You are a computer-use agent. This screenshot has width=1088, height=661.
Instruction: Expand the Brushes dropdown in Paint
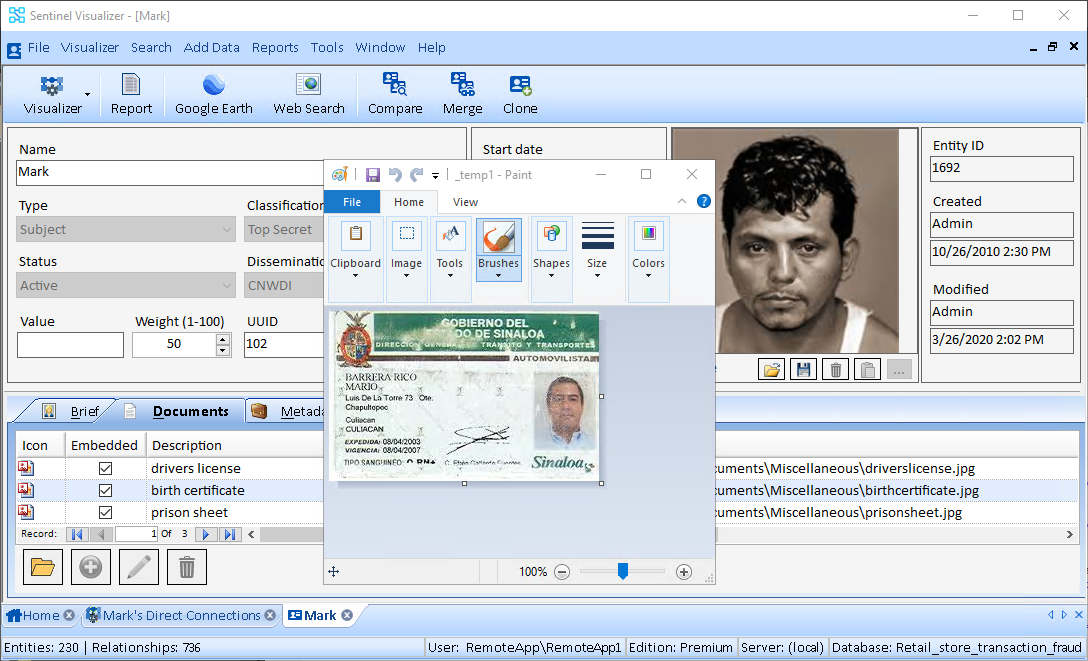point(498,274)
